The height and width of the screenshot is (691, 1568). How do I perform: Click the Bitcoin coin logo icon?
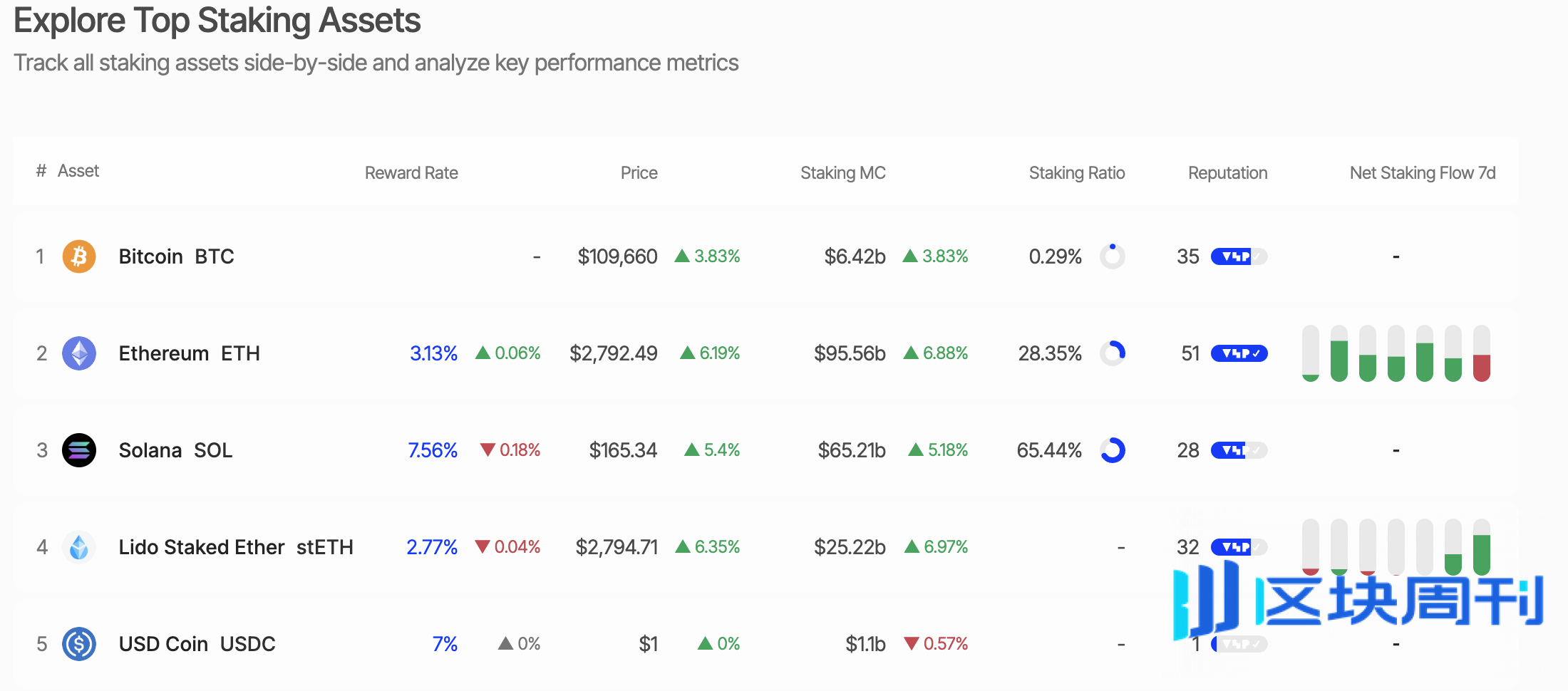(79, 256)
